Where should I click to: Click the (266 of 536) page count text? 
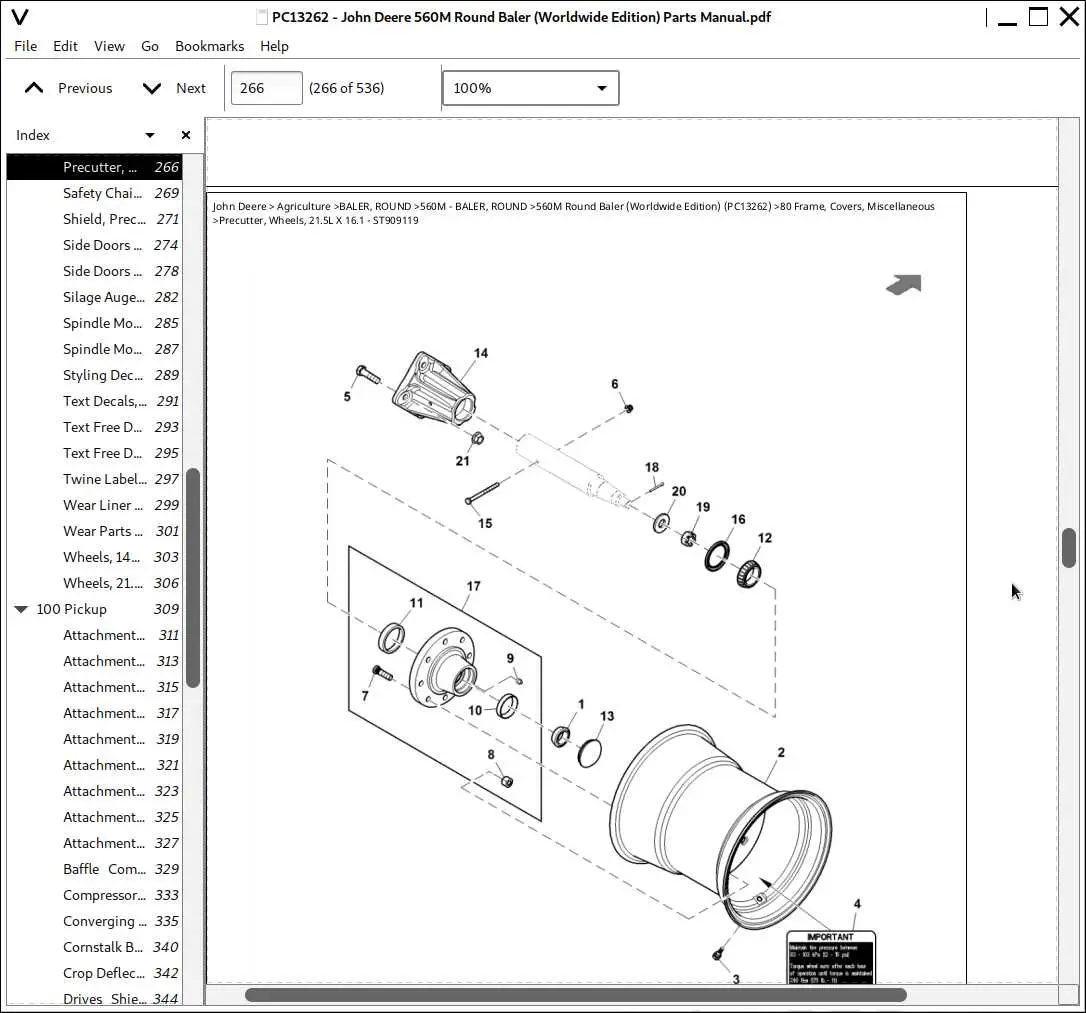[x=346, y=88]
